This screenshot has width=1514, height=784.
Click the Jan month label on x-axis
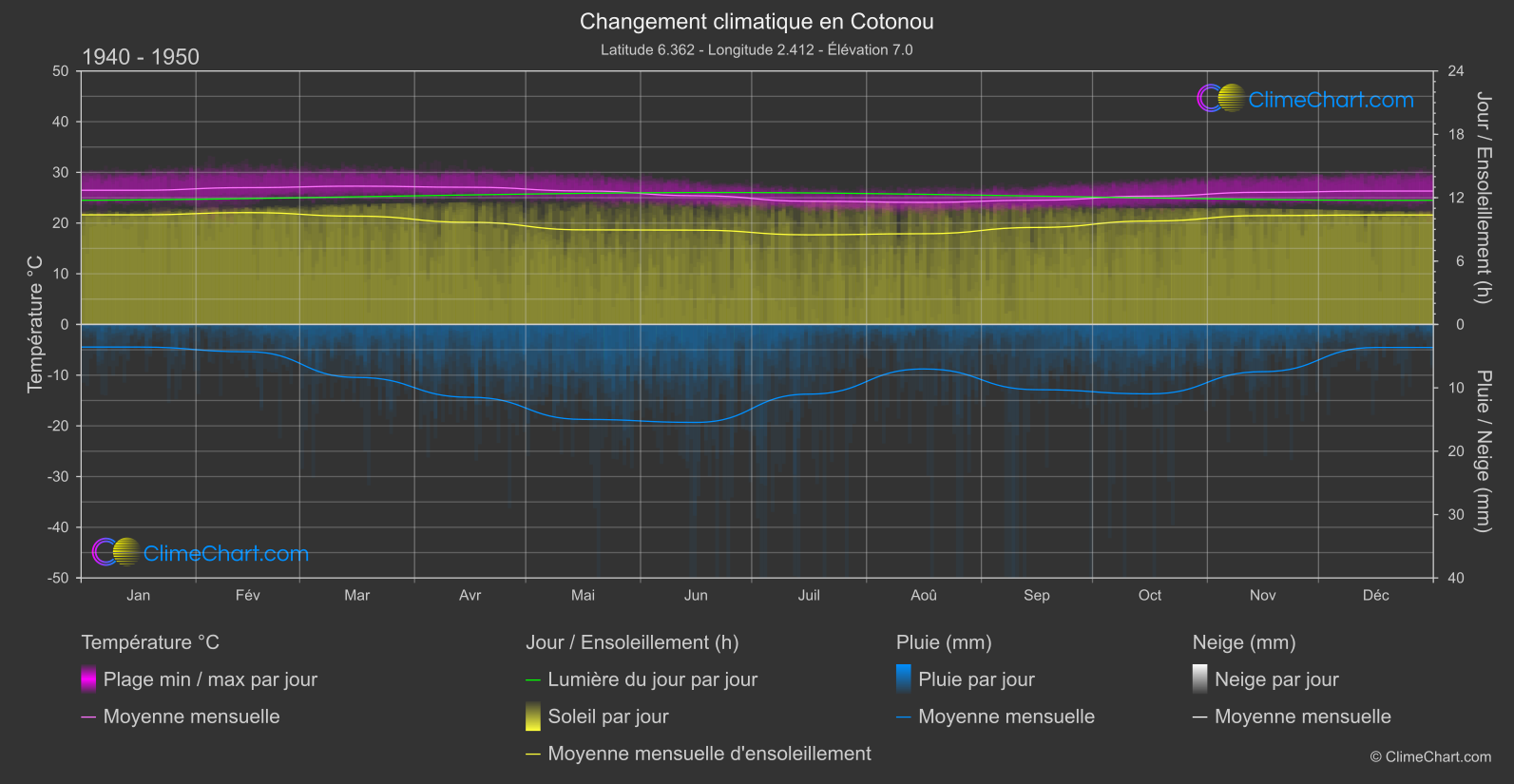(138, 595)
